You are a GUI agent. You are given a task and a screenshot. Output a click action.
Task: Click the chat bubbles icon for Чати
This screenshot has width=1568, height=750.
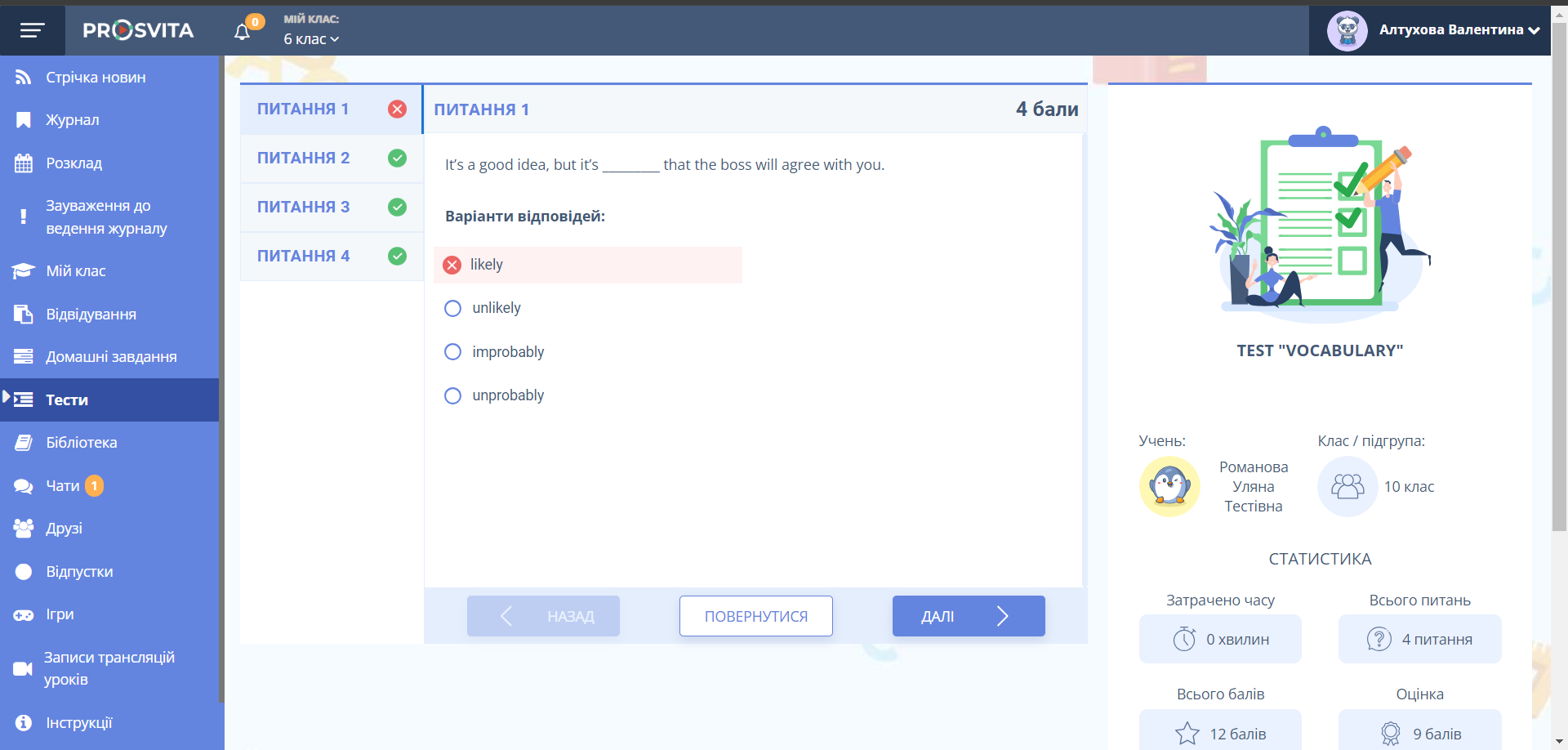[x=23, y=486]
